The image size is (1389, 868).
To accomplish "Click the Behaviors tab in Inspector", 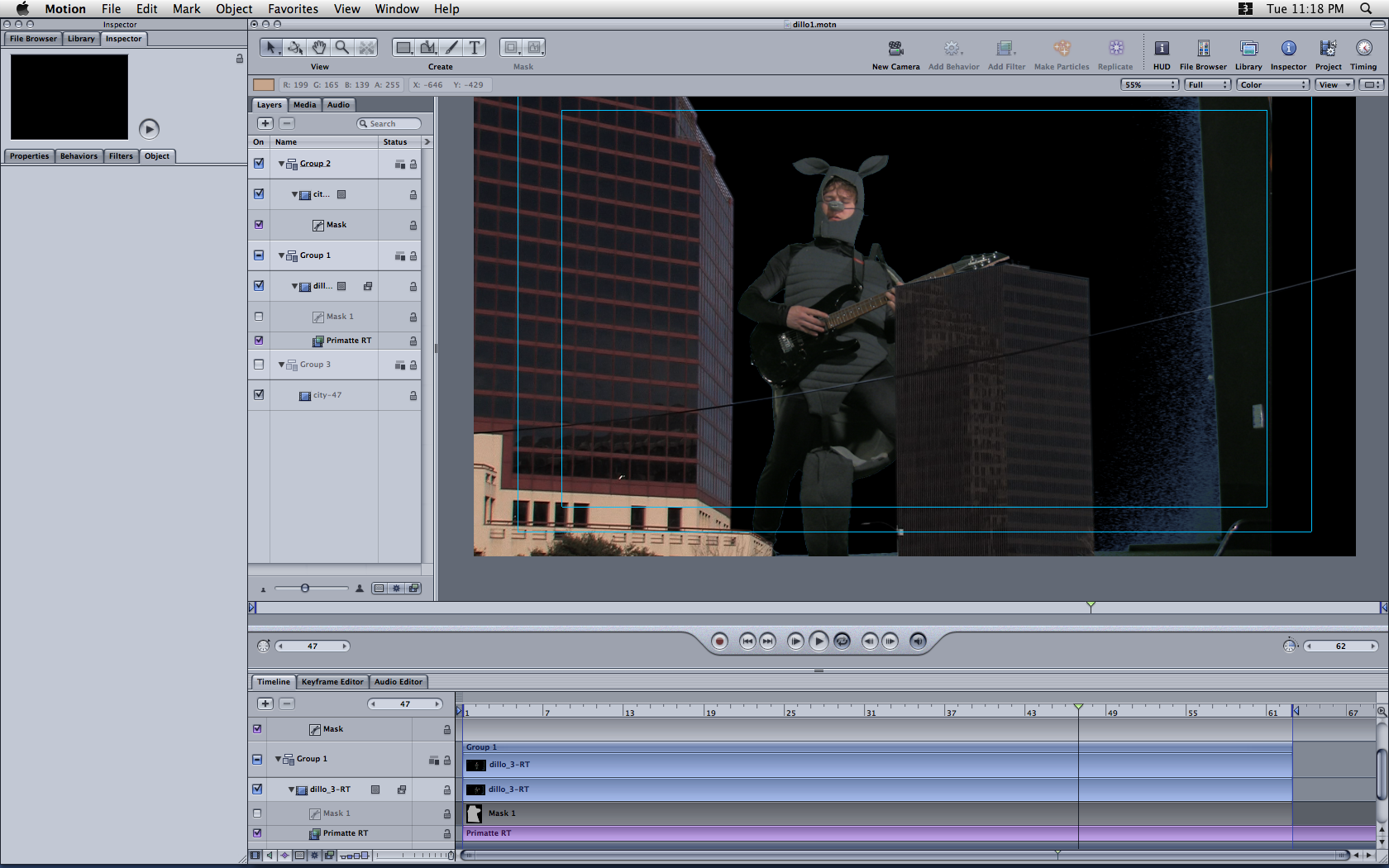I will 79,156.
